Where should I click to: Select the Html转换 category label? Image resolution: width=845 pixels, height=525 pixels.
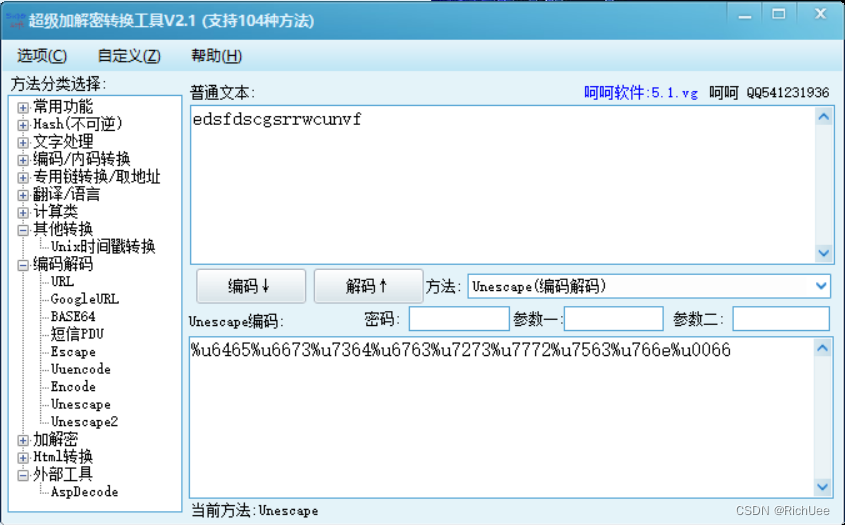[x=63, y=457]
